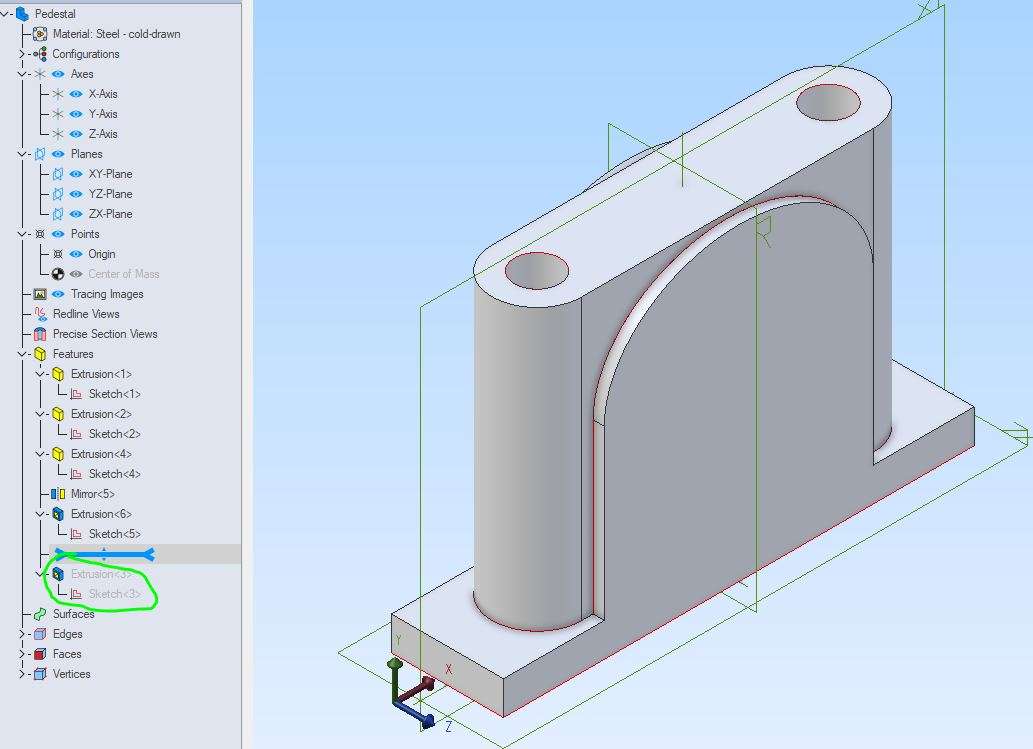Click the Redline Views icon
This screenshot has width=1033, height=749.
click(40, 314)
